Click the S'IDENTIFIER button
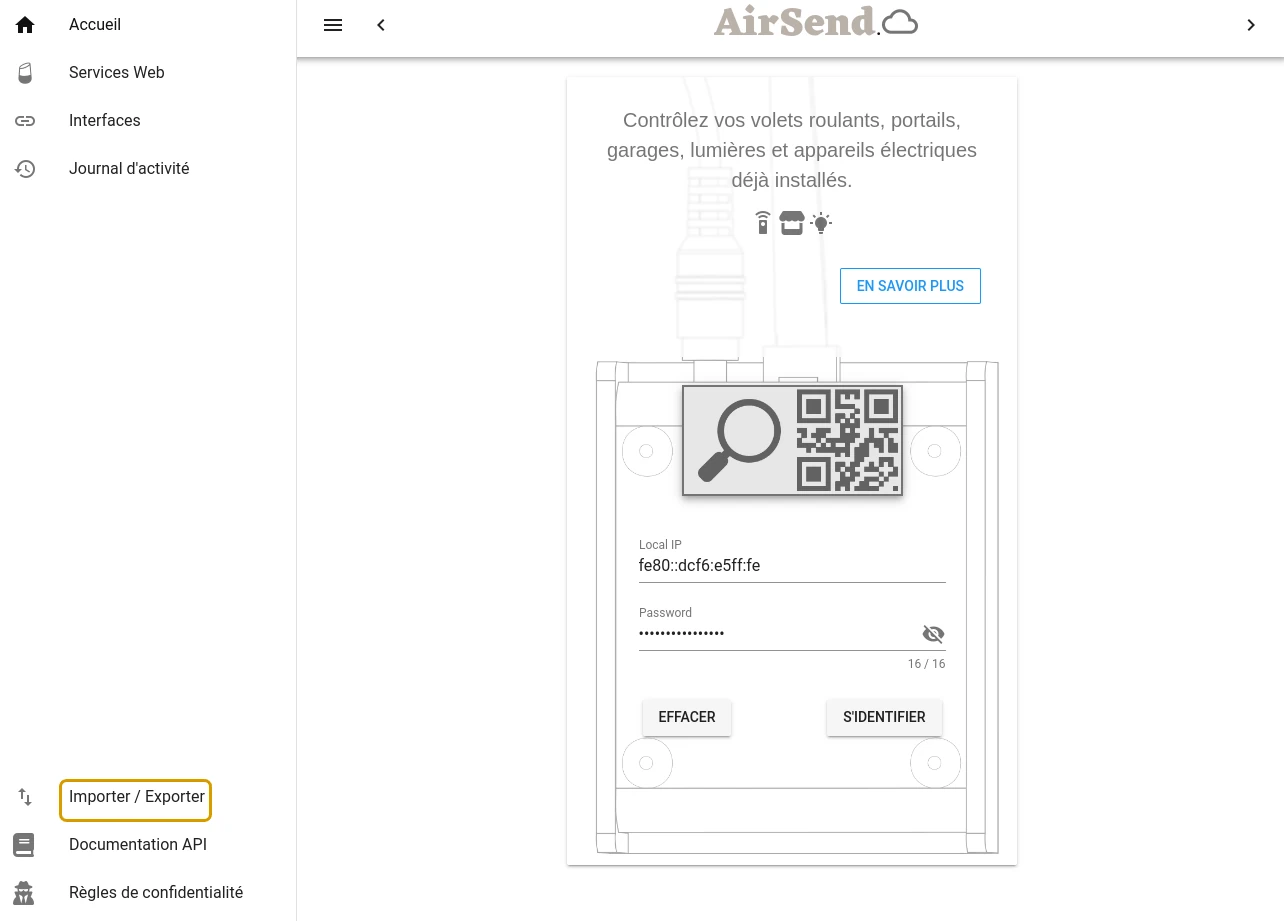Screen dimensions: 1284x921 coord(884,717)
